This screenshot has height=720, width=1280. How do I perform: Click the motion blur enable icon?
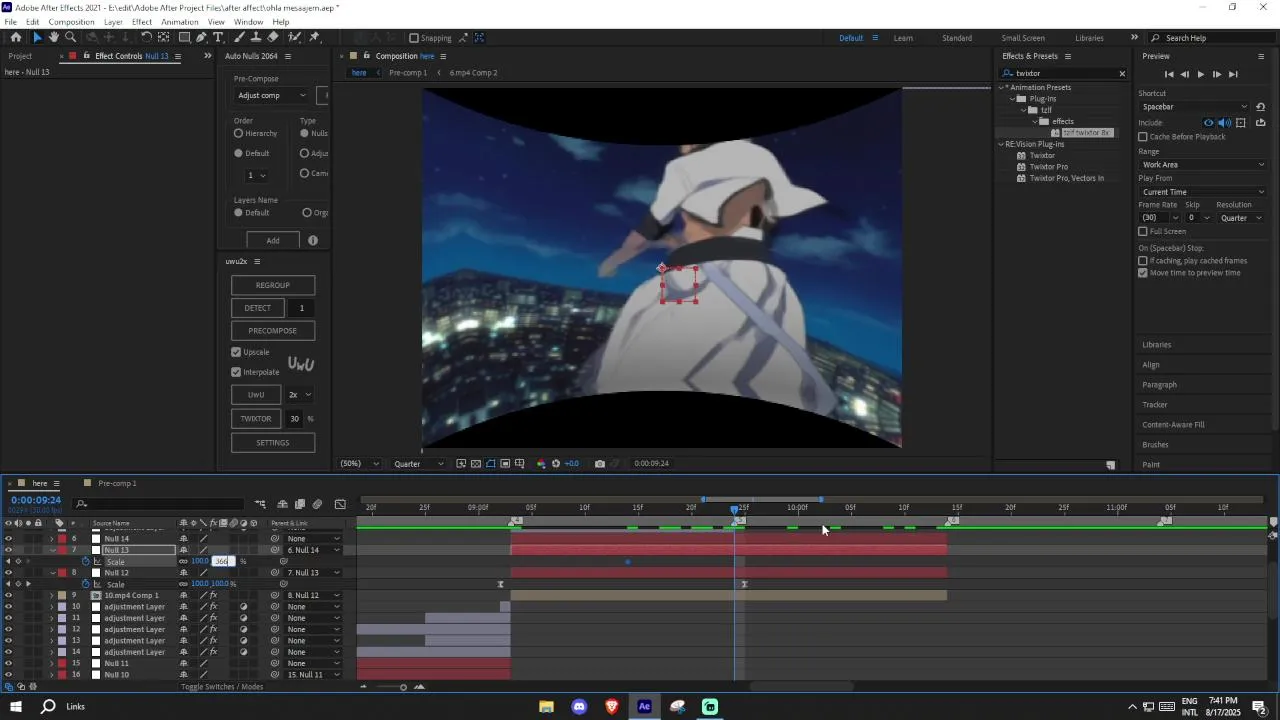(317, 504)
